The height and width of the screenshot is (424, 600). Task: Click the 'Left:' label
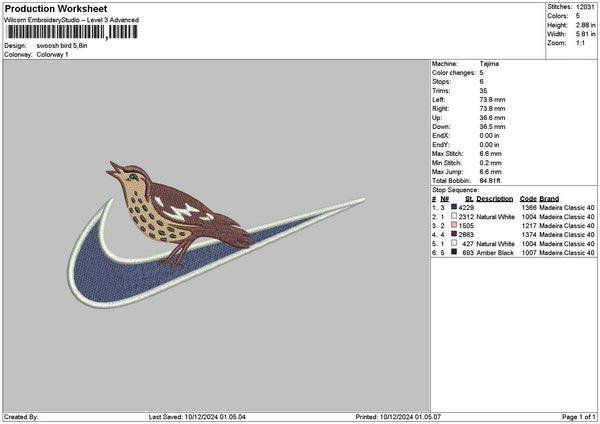(x=438, y=100)
